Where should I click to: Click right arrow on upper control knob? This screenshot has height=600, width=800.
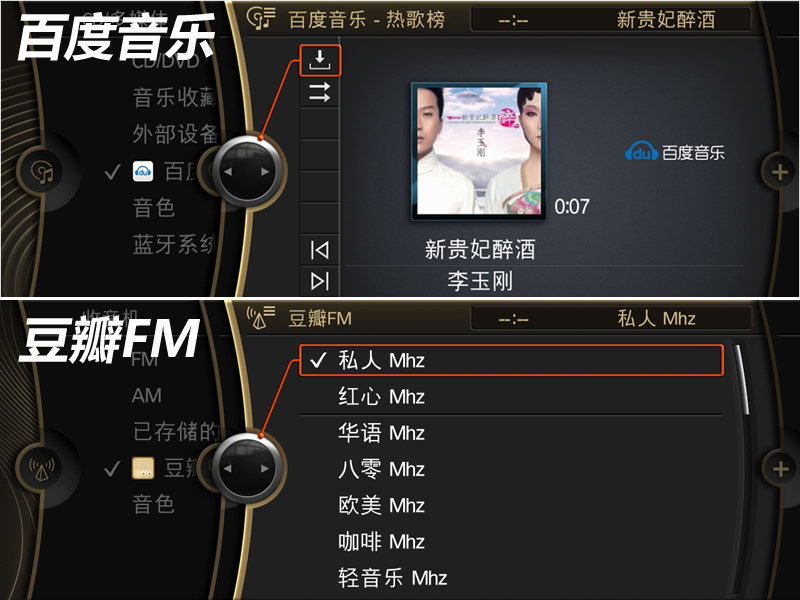tap(265, 172)
